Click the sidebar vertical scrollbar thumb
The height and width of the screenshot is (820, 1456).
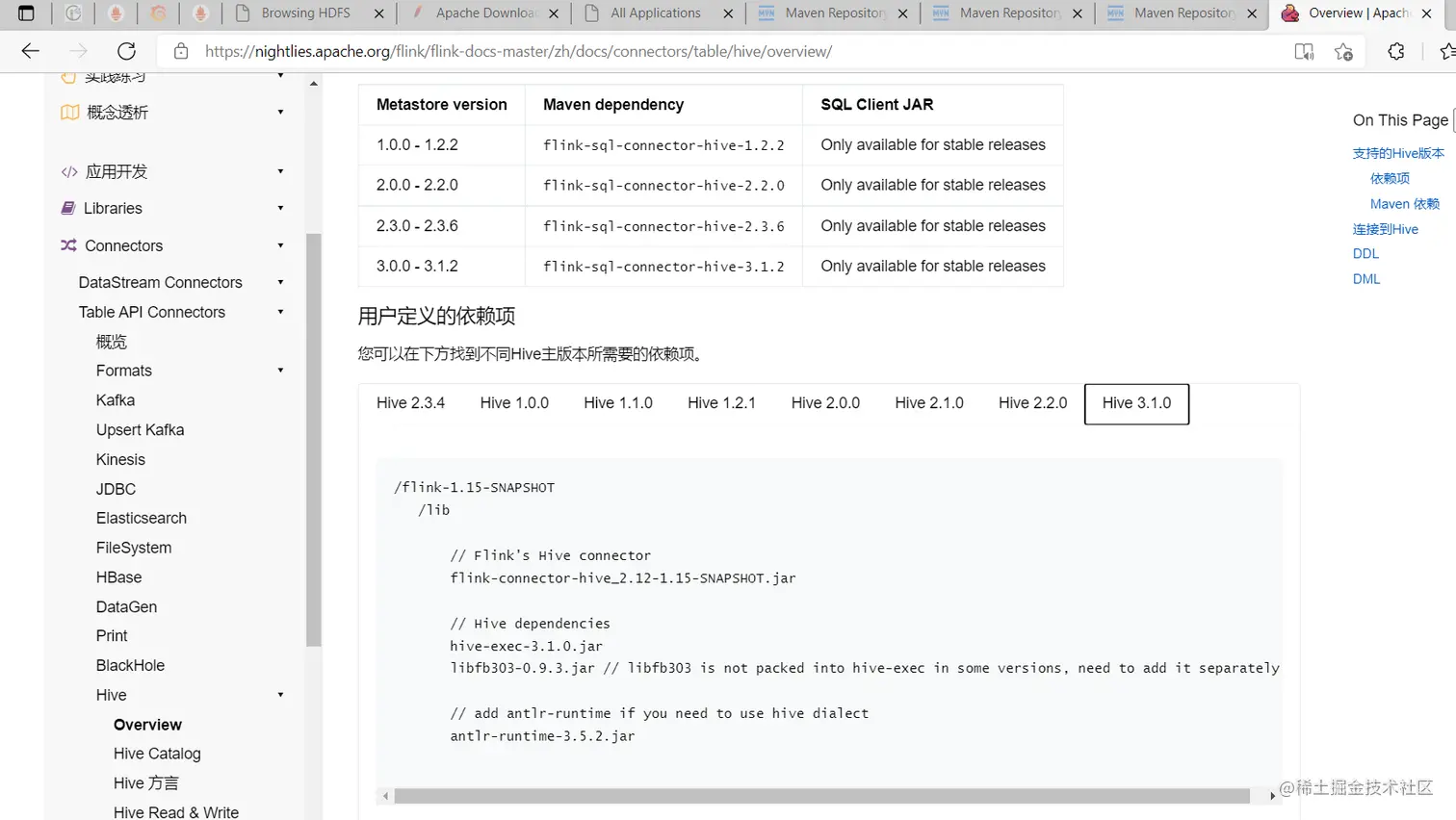(x=313, y=440)
